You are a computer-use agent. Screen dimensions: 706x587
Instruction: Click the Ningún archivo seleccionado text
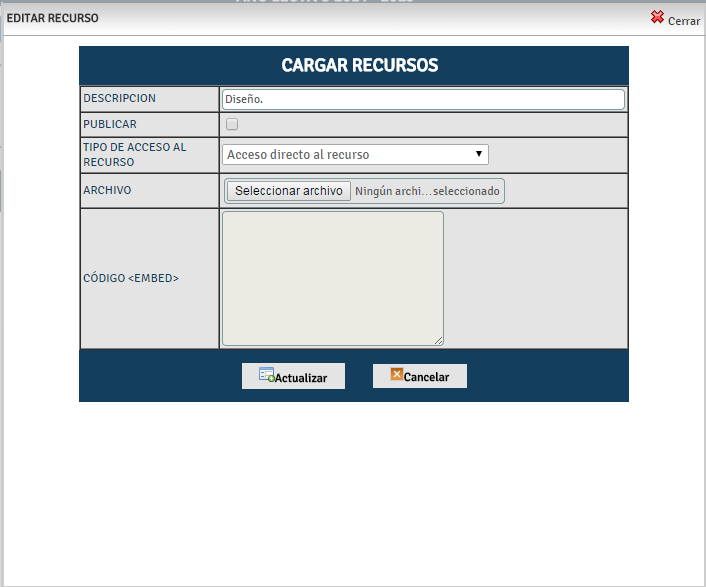click(427, 191)
